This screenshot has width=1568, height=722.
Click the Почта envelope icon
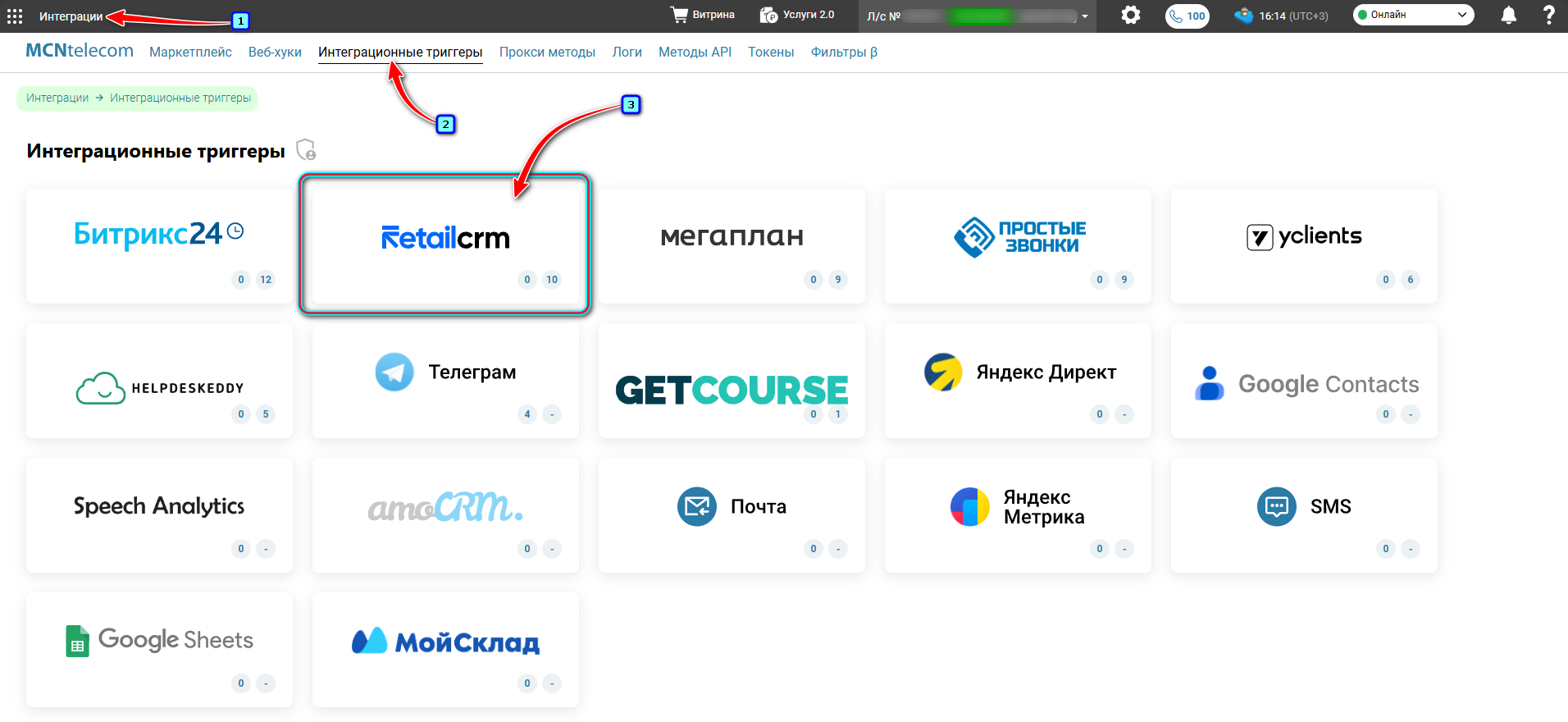click(x=697, y=506)
